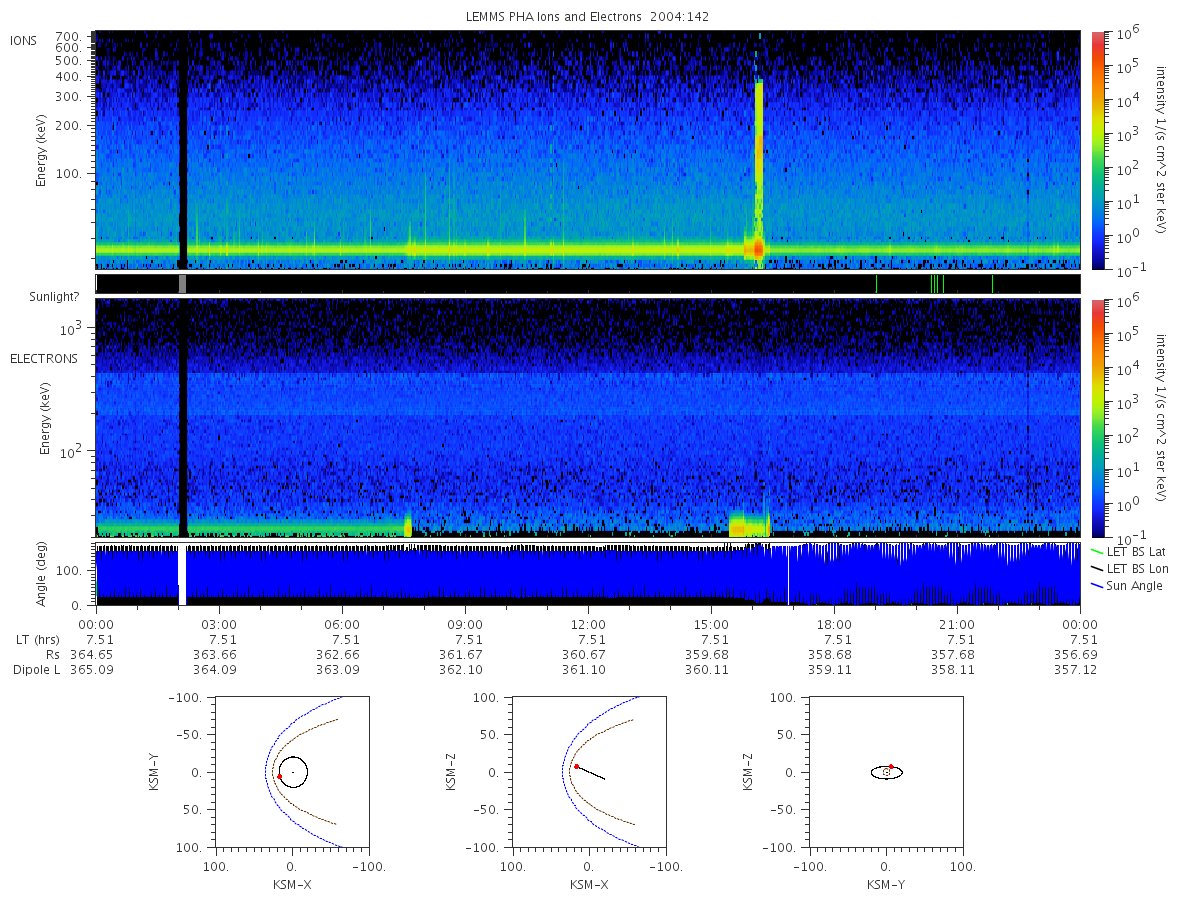Click the '200.' ion energy tick label
The image size is (1200, 900).
point(70,126)
